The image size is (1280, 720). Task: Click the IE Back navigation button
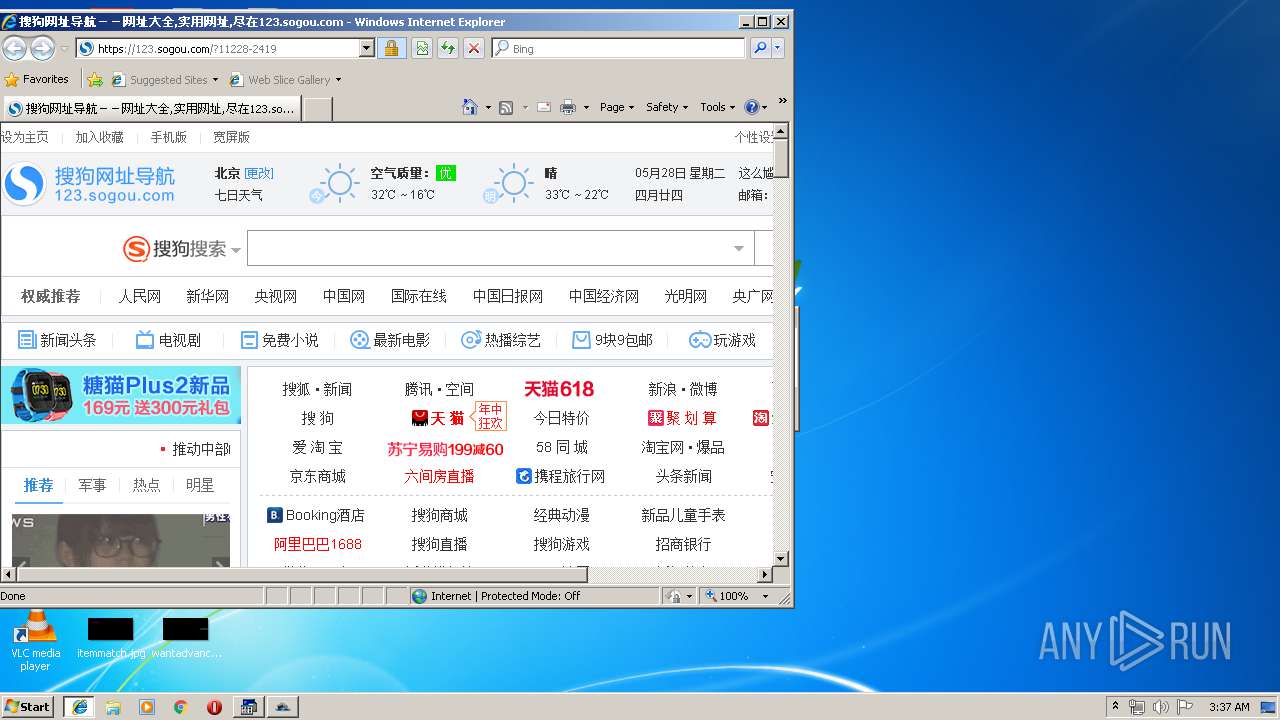(15, 48)
